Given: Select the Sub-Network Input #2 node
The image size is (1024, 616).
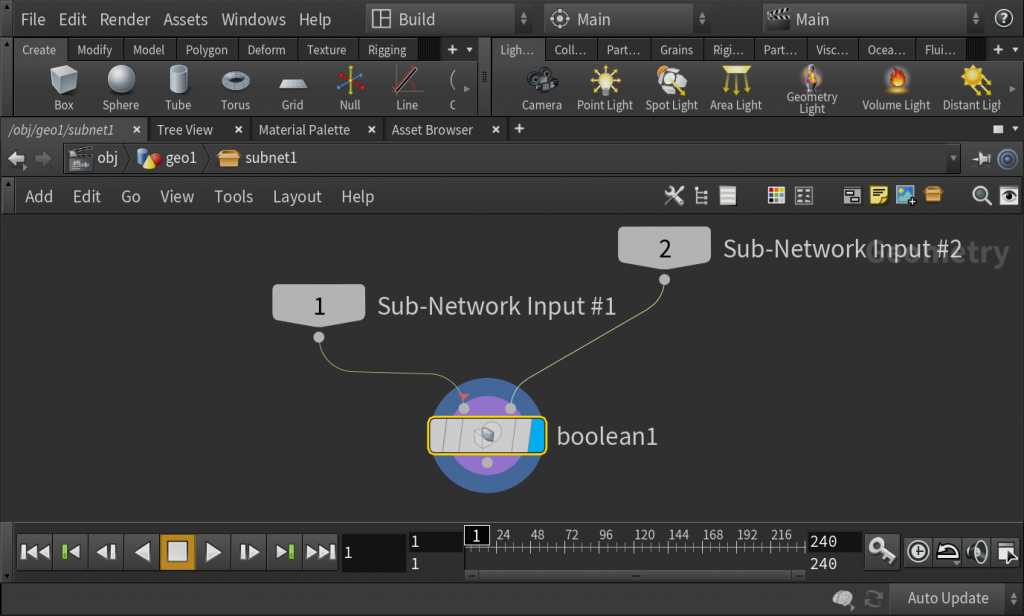Looking at the screenshot, I should (664, 248).
